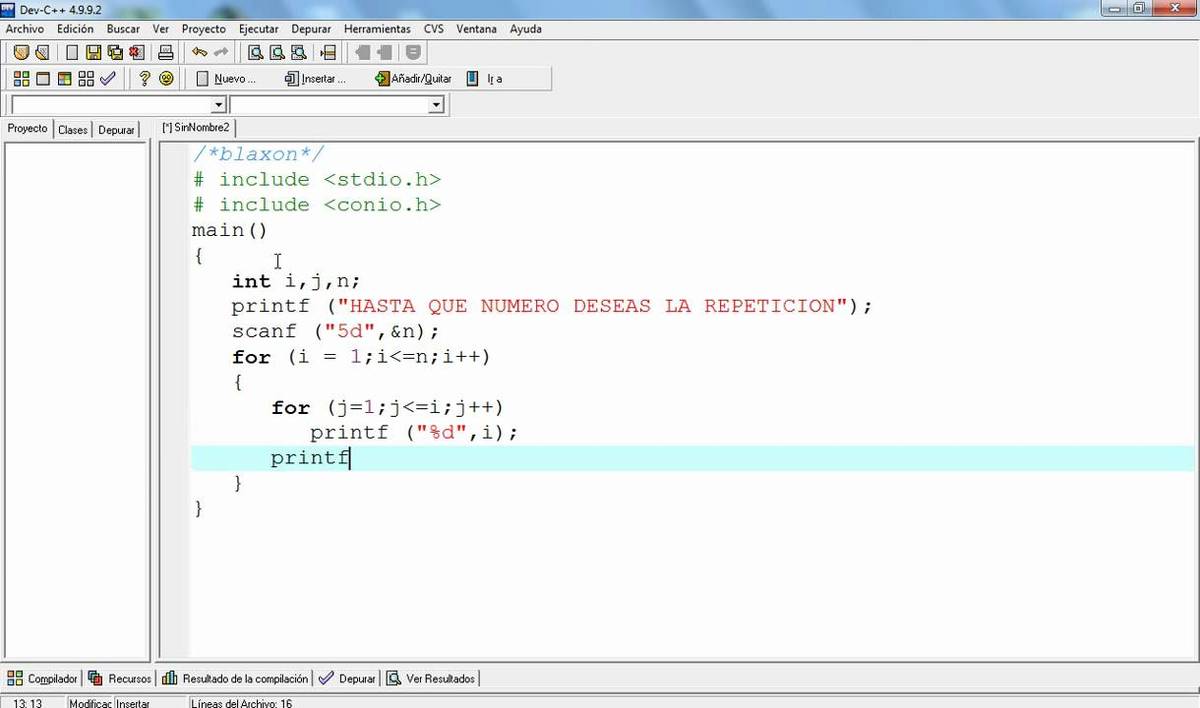Click the Save file floppy disk icon
Screen dimensions: 1200x708
pyautogui.click(x=93, y=53)
